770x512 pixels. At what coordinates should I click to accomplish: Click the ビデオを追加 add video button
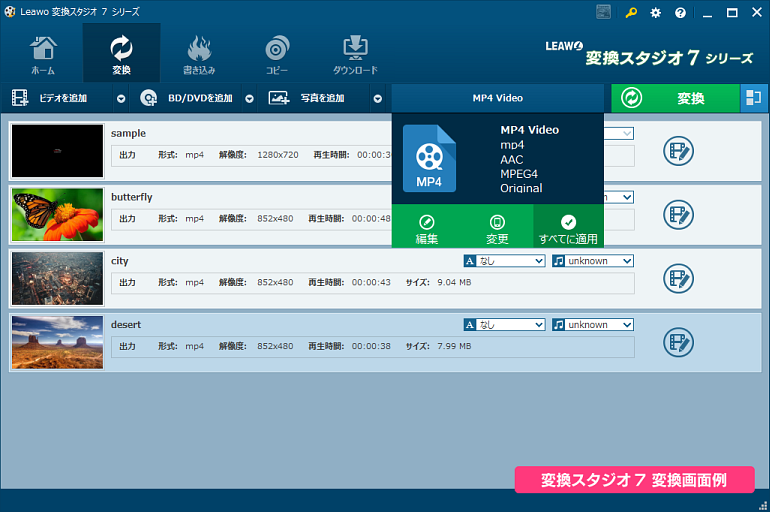pos(57,98)
